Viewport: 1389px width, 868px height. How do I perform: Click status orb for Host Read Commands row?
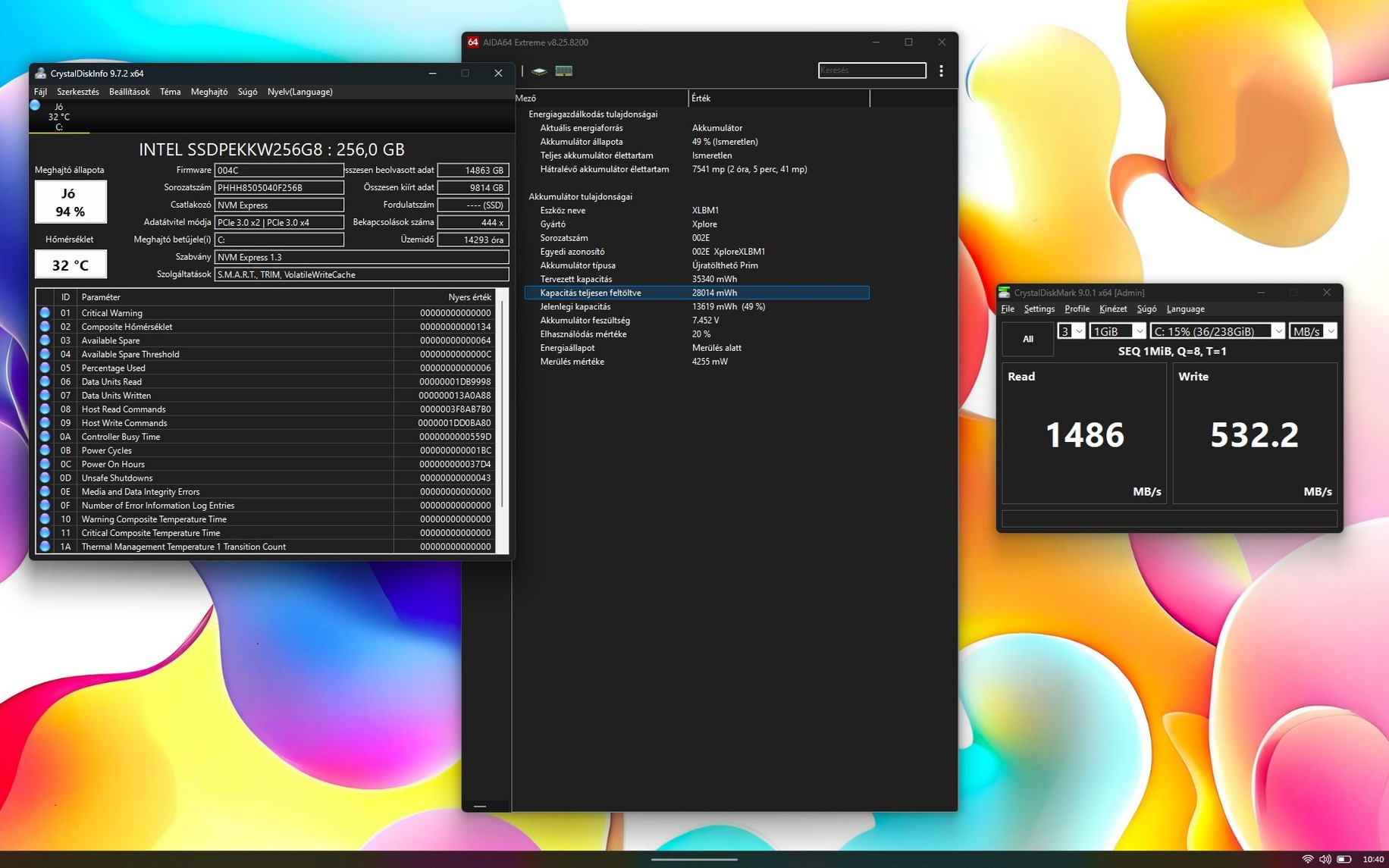(45, 409)
